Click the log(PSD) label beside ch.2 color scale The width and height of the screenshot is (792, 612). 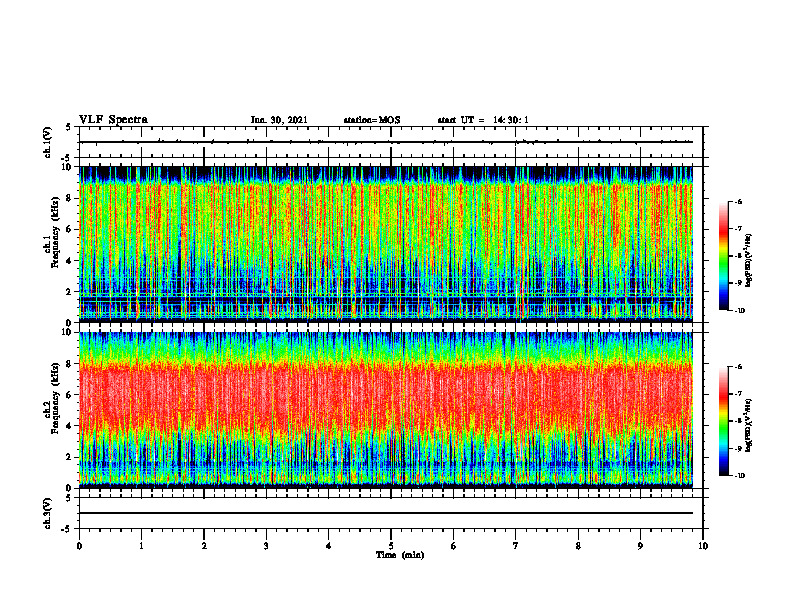point(750,425)
